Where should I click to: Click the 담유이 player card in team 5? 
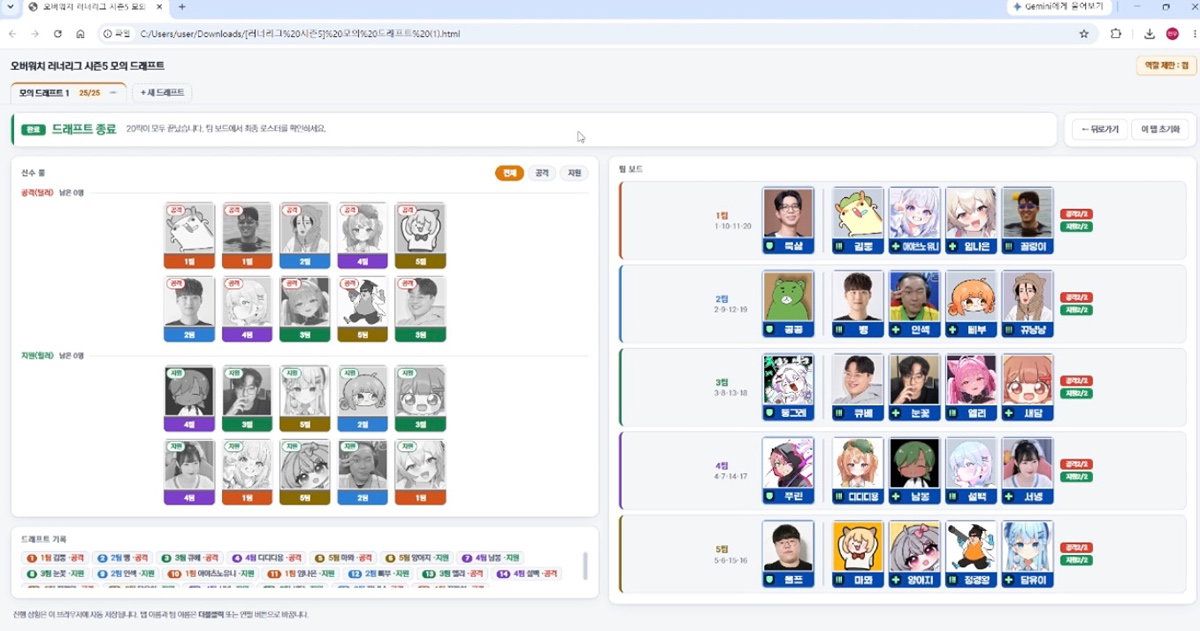1026,554
